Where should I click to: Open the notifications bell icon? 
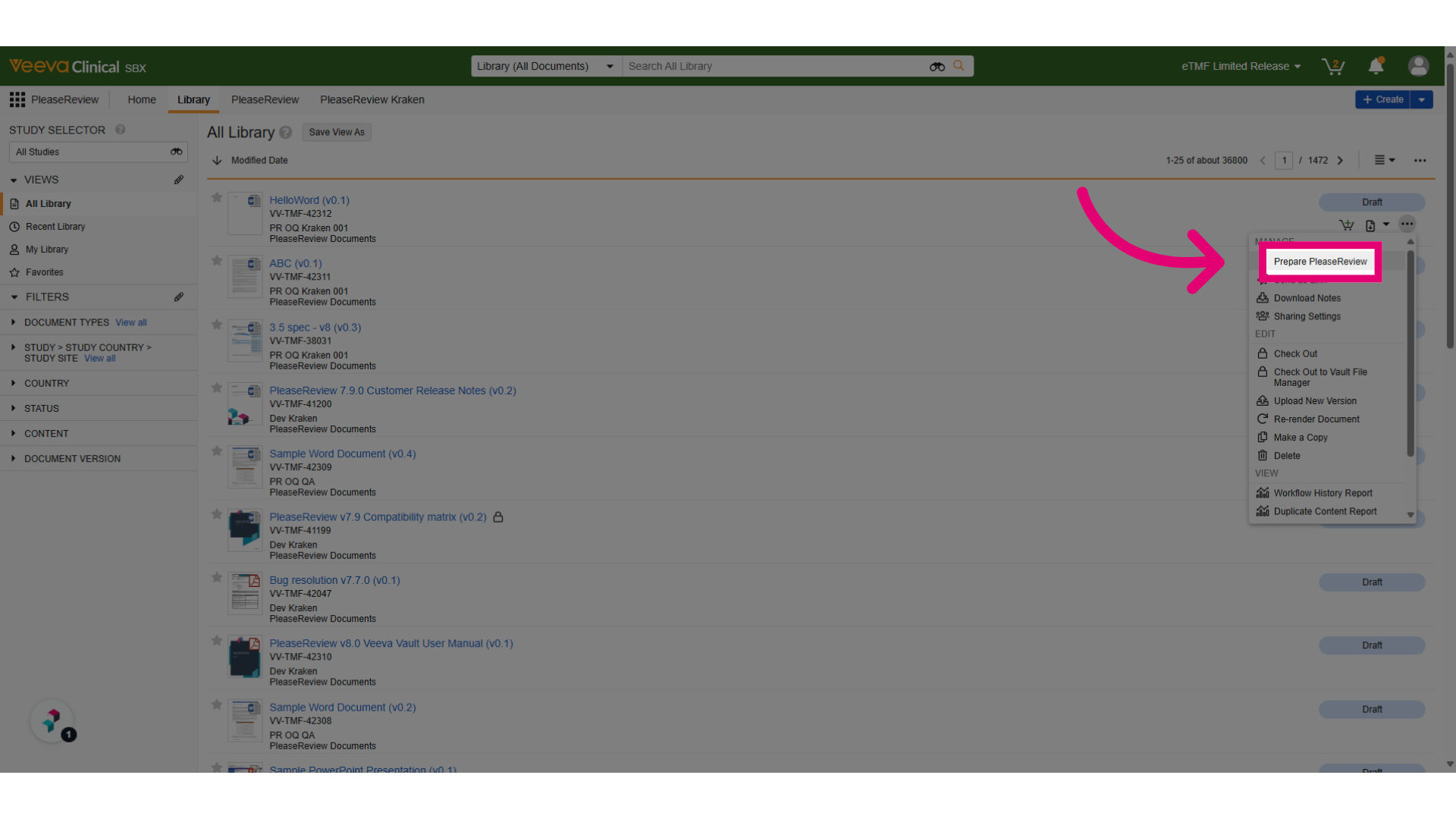click(1376, 66)
